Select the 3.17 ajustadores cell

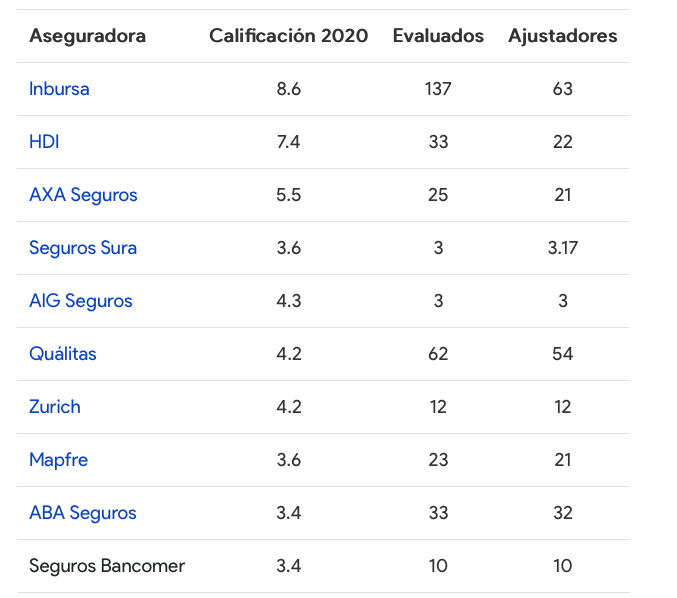pyautogui.click(x=562, y=248)
